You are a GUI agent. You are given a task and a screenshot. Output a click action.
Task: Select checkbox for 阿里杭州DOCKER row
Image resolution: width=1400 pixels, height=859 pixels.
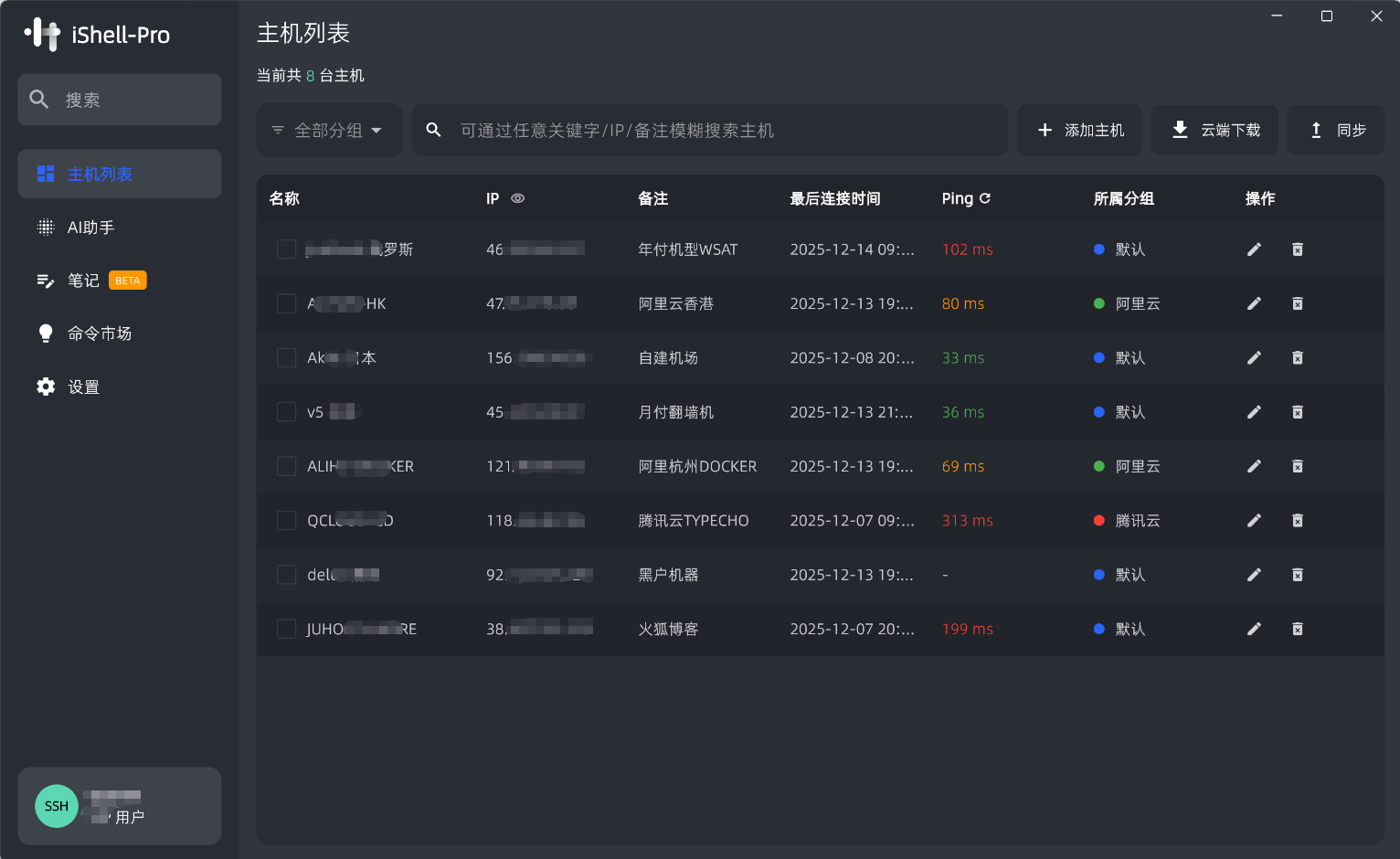[286, 466]
